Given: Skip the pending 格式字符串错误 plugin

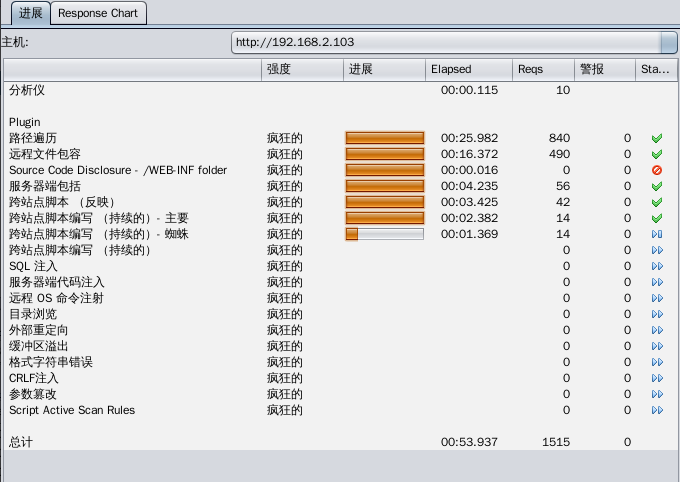Looking at the screenshot, I should [657, 362].
